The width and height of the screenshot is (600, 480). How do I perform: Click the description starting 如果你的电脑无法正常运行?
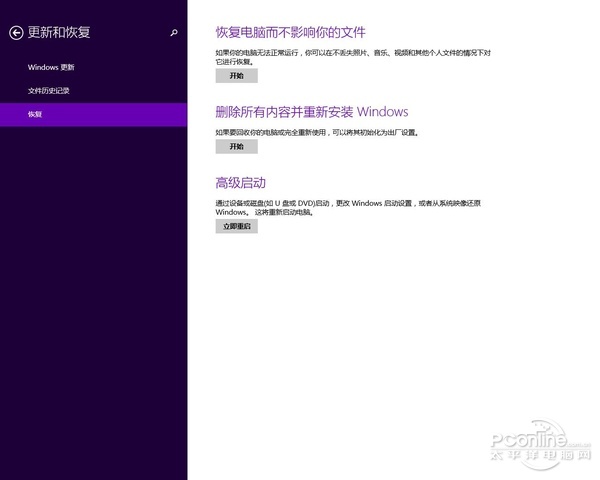353,57
